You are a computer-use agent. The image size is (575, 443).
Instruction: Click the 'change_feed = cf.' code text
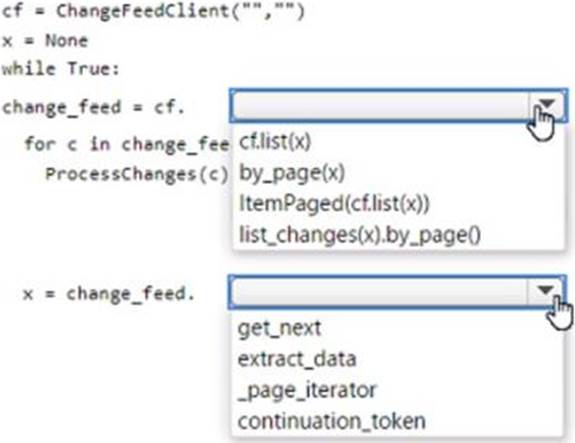(x=94, y=107)
